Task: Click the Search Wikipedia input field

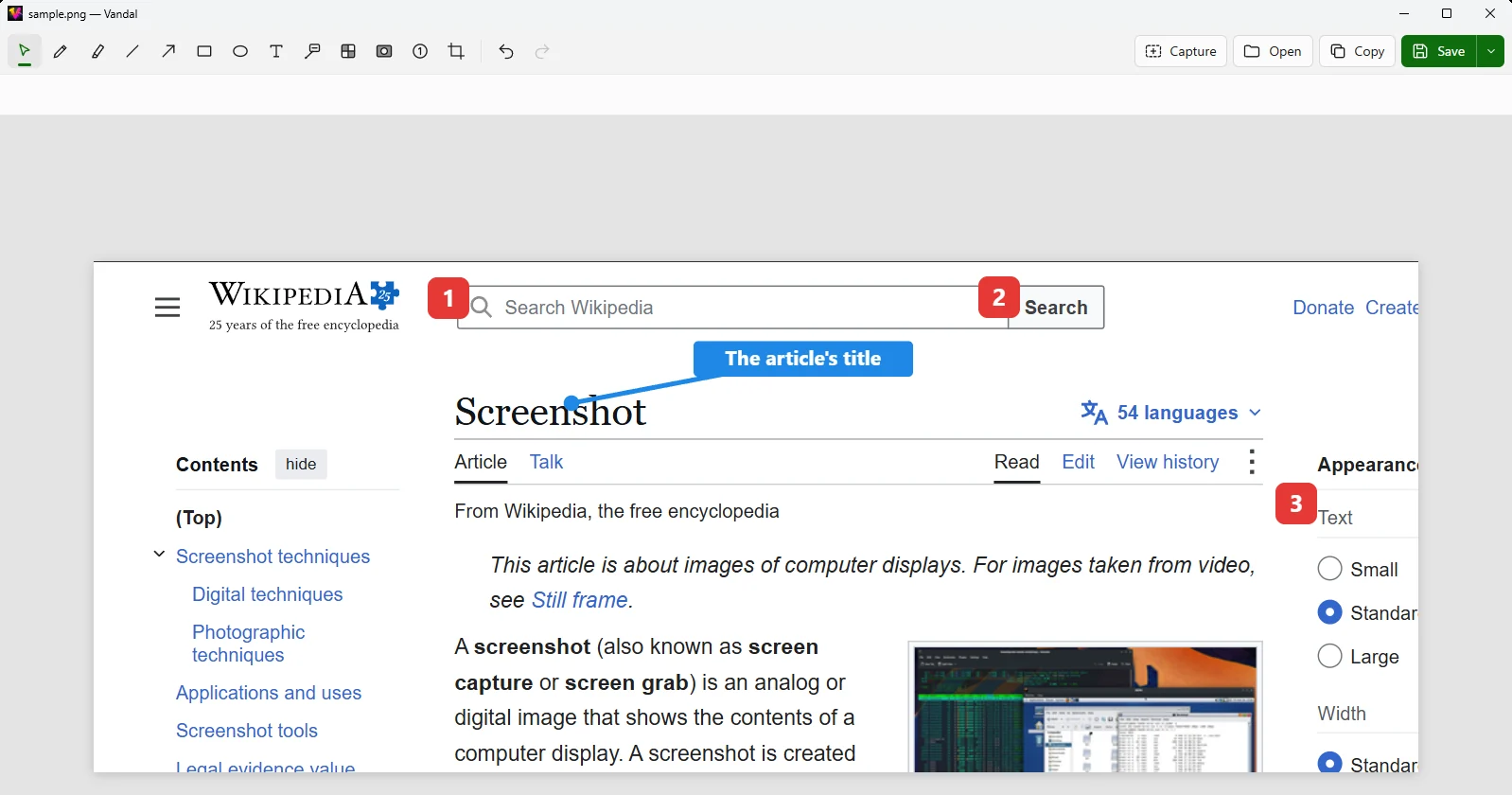Action: (733, 308)
